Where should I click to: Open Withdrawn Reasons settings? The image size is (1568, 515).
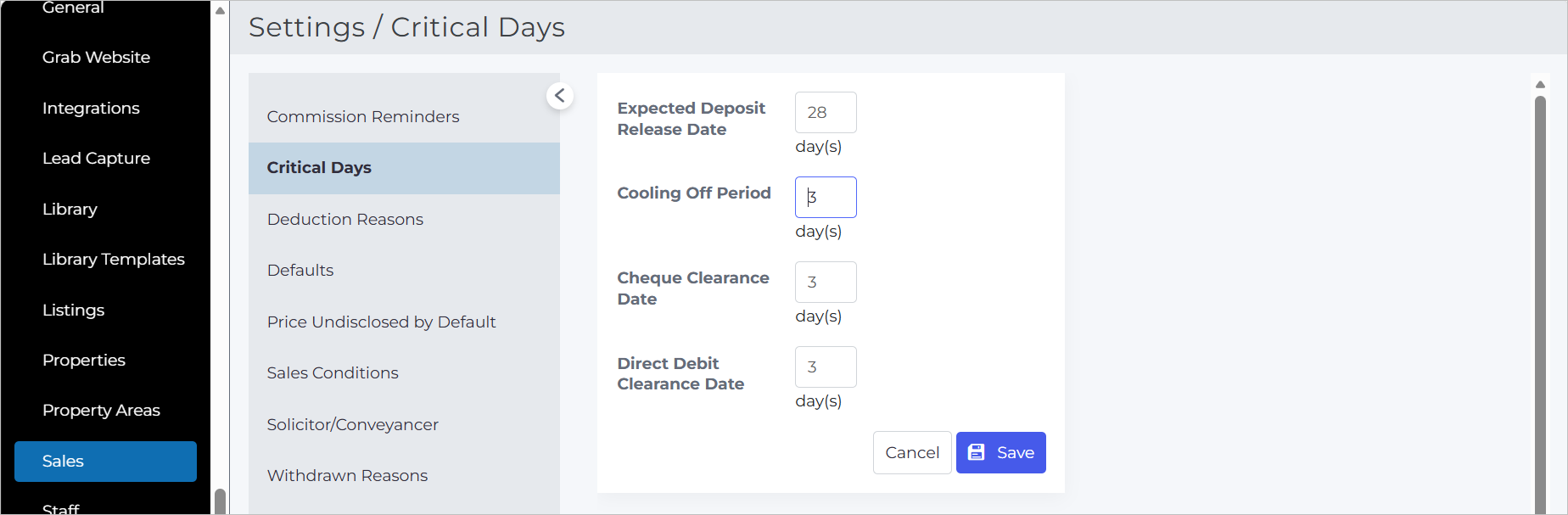(x=404, y=475)
